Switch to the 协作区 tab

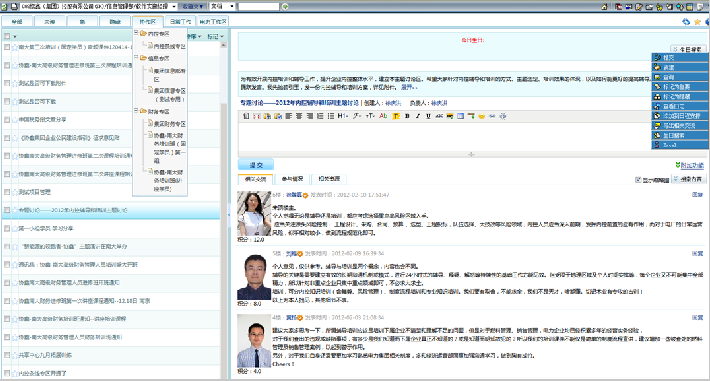point(148,21)
